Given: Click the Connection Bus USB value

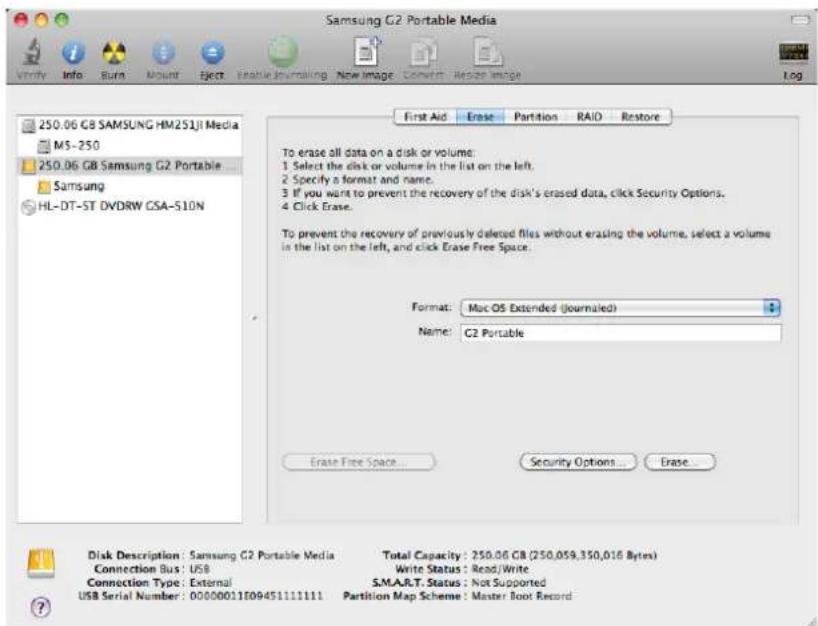Looking at the screenshot, I should (x=199, y=569).
